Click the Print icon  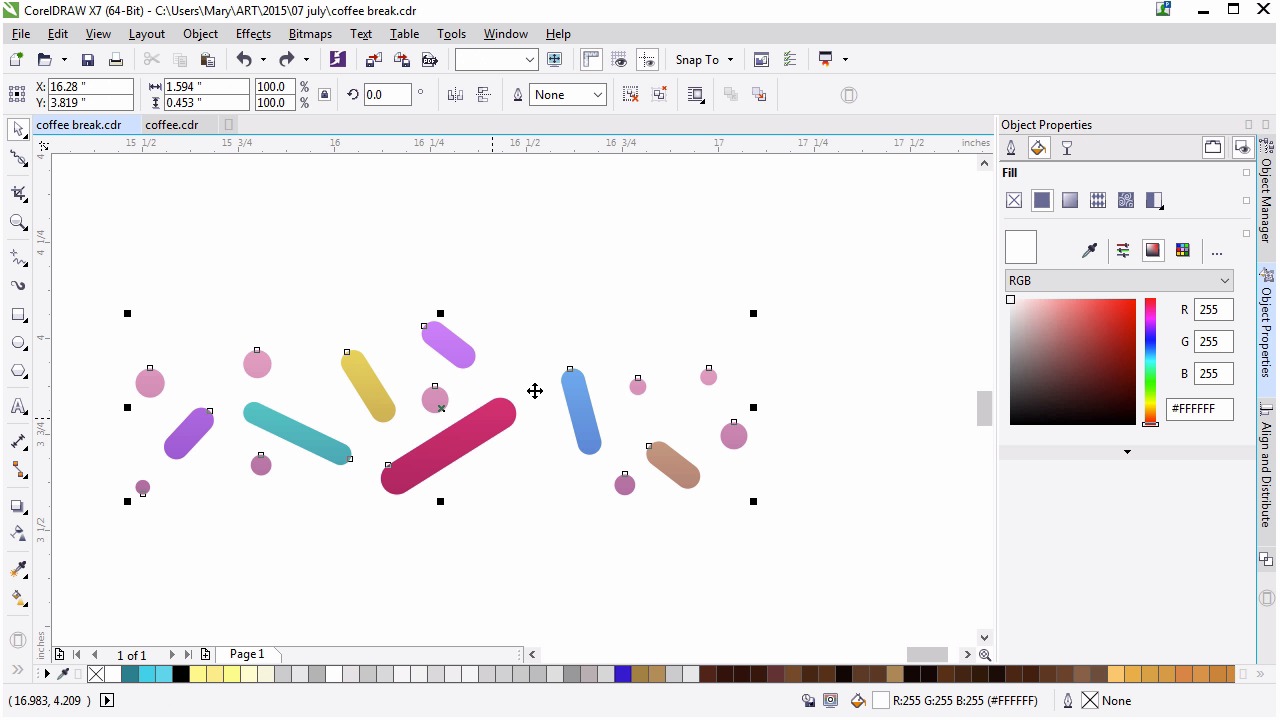click(x=116, y=60)
